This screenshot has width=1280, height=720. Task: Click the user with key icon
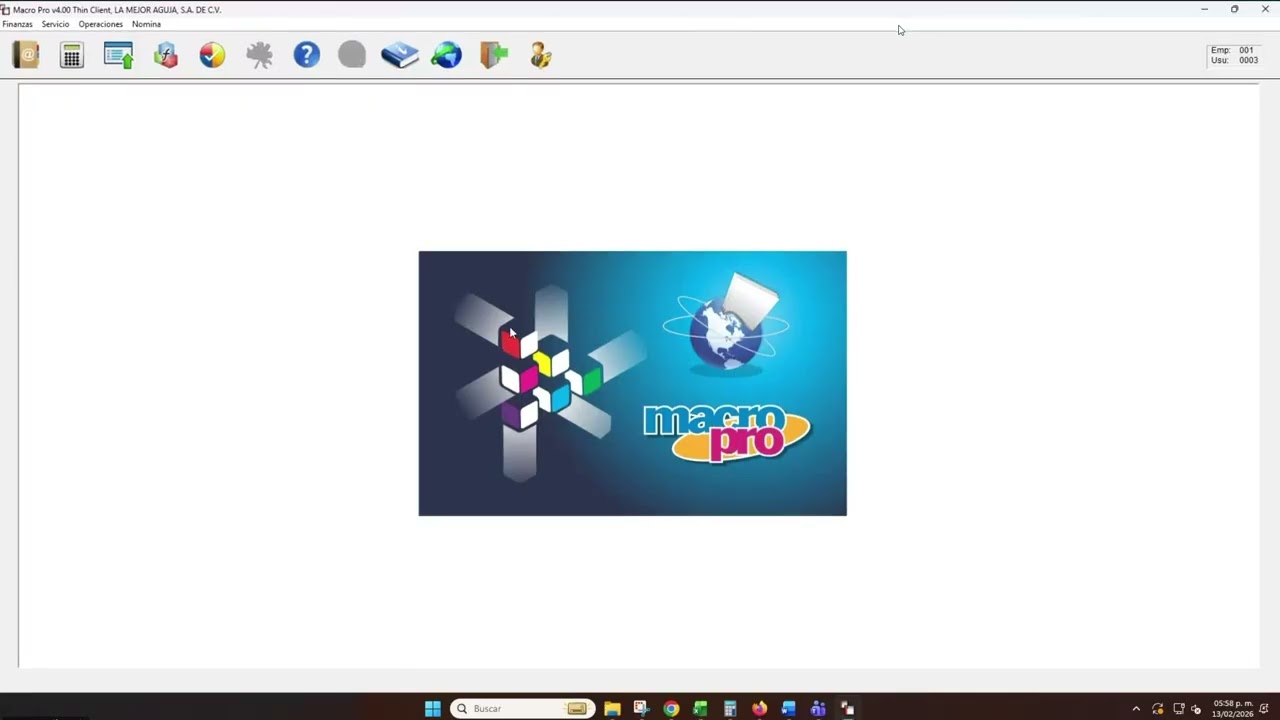[540, 55]
